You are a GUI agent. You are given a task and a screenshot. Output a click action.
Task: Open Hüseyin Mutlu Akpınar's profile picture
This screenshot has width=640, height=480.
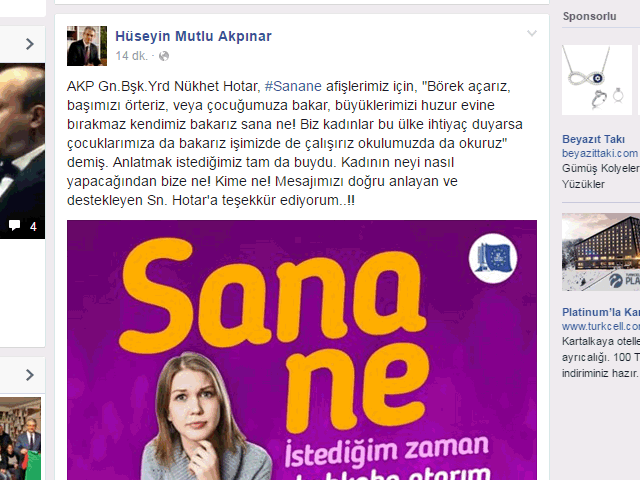point(87,46)
